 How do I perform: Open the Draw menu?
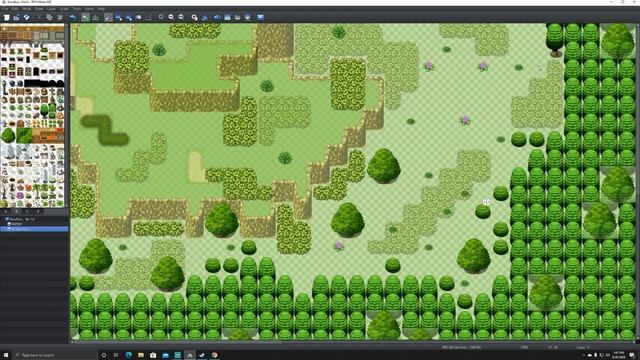(39, 9)
